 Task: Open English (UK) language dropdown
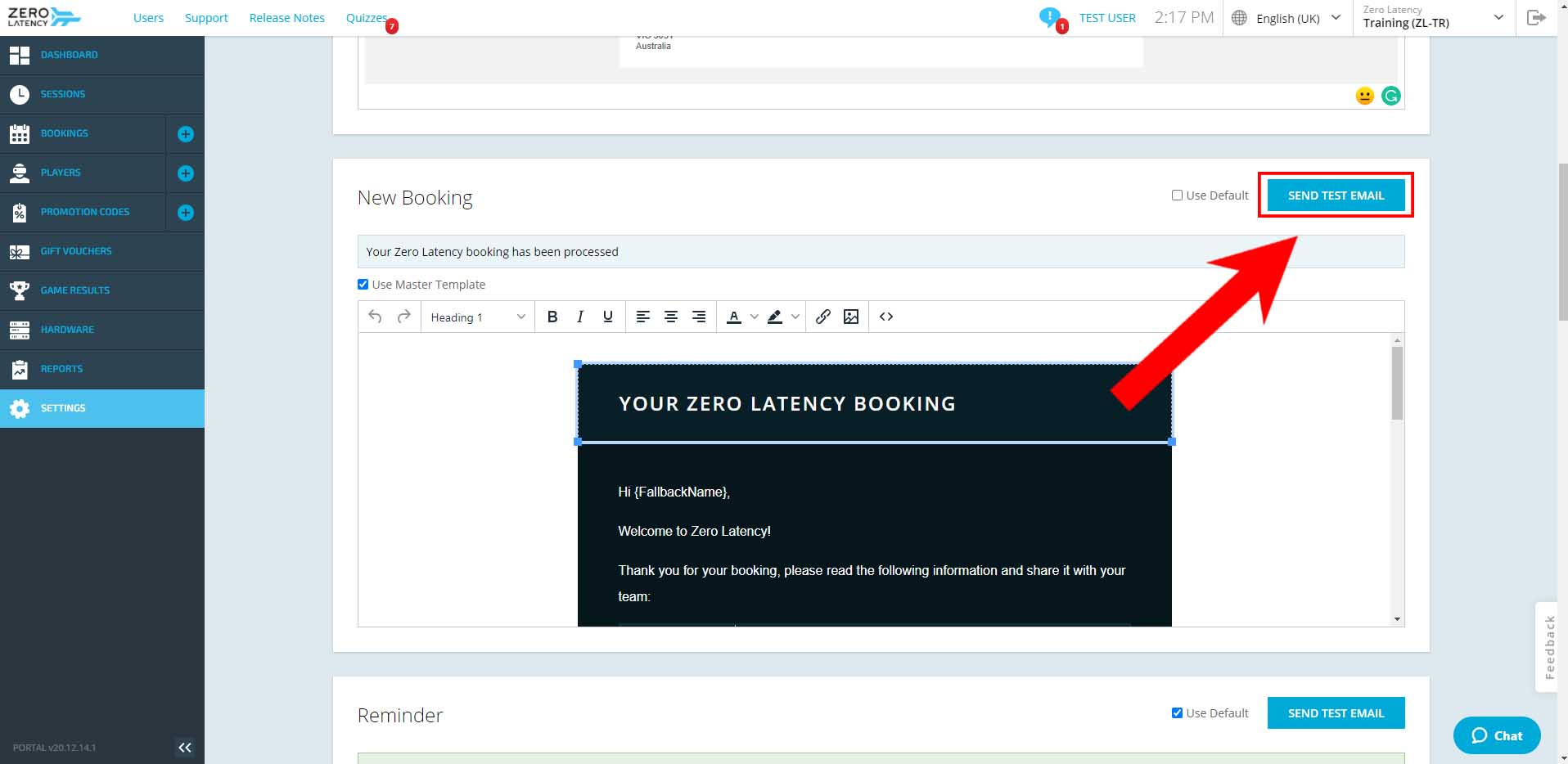tap(1287, 18)
